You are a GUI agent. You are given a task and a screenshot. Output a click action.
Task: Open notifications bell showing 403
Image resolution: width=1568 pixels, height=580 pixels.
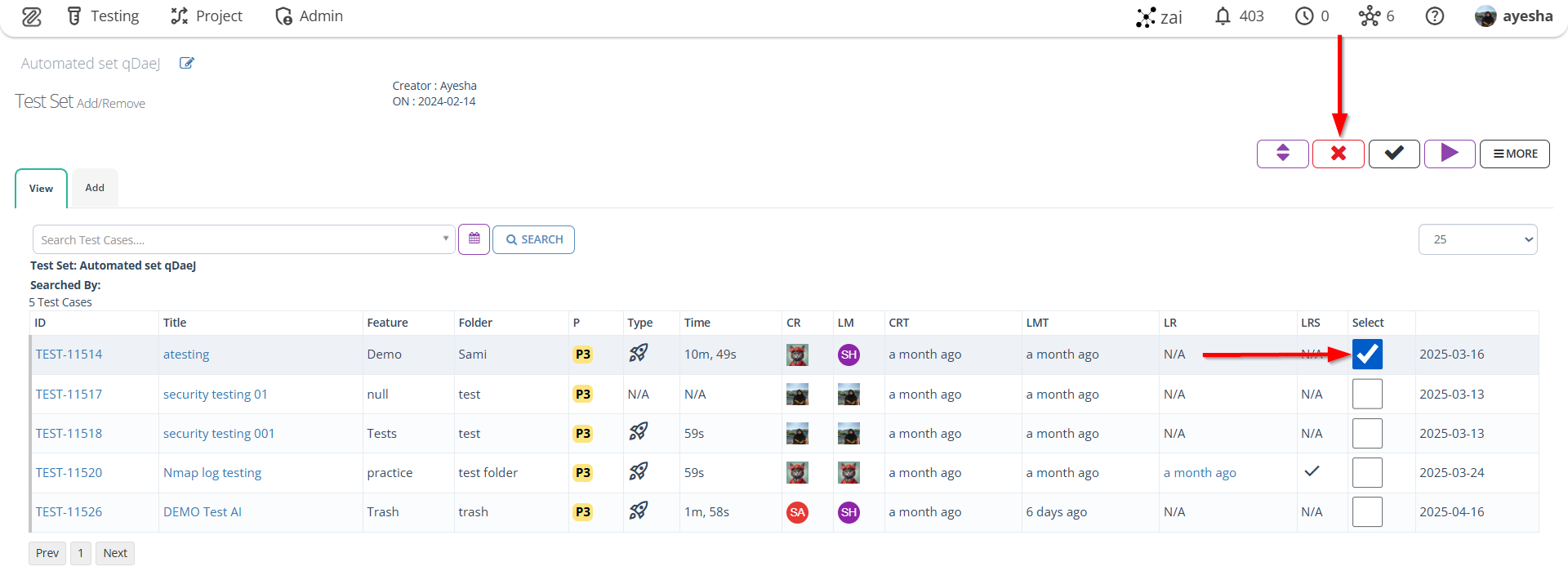pos(1239,16)
